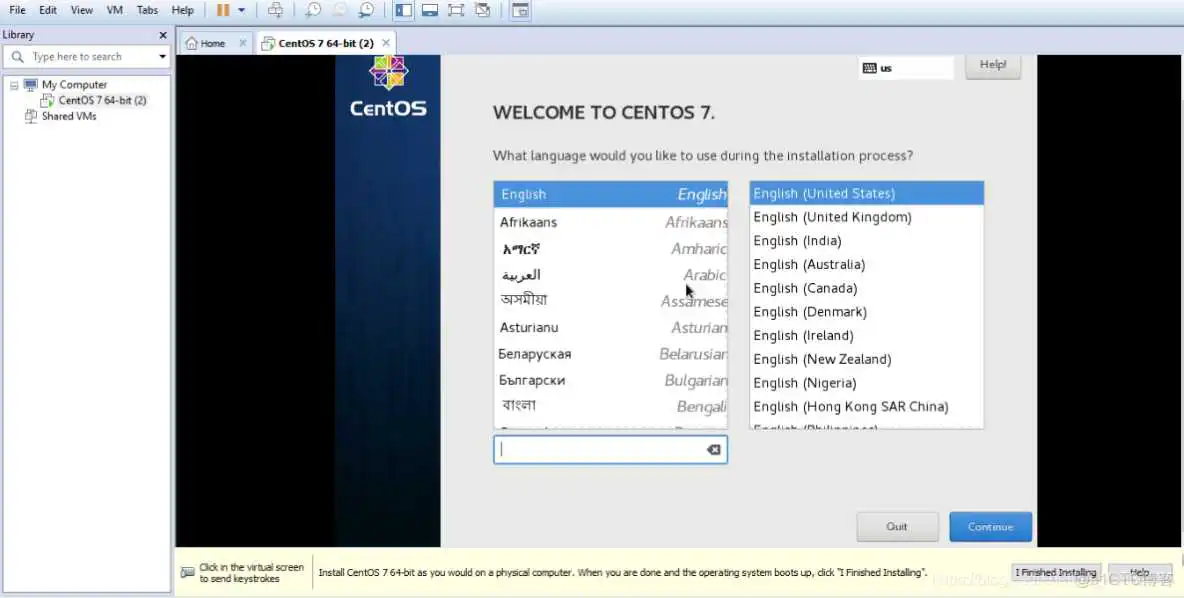The width and height of the screenshot is (1184, 598).
Task: Click the language search input field
Action: pyautogui.click(x=598, y=450)
